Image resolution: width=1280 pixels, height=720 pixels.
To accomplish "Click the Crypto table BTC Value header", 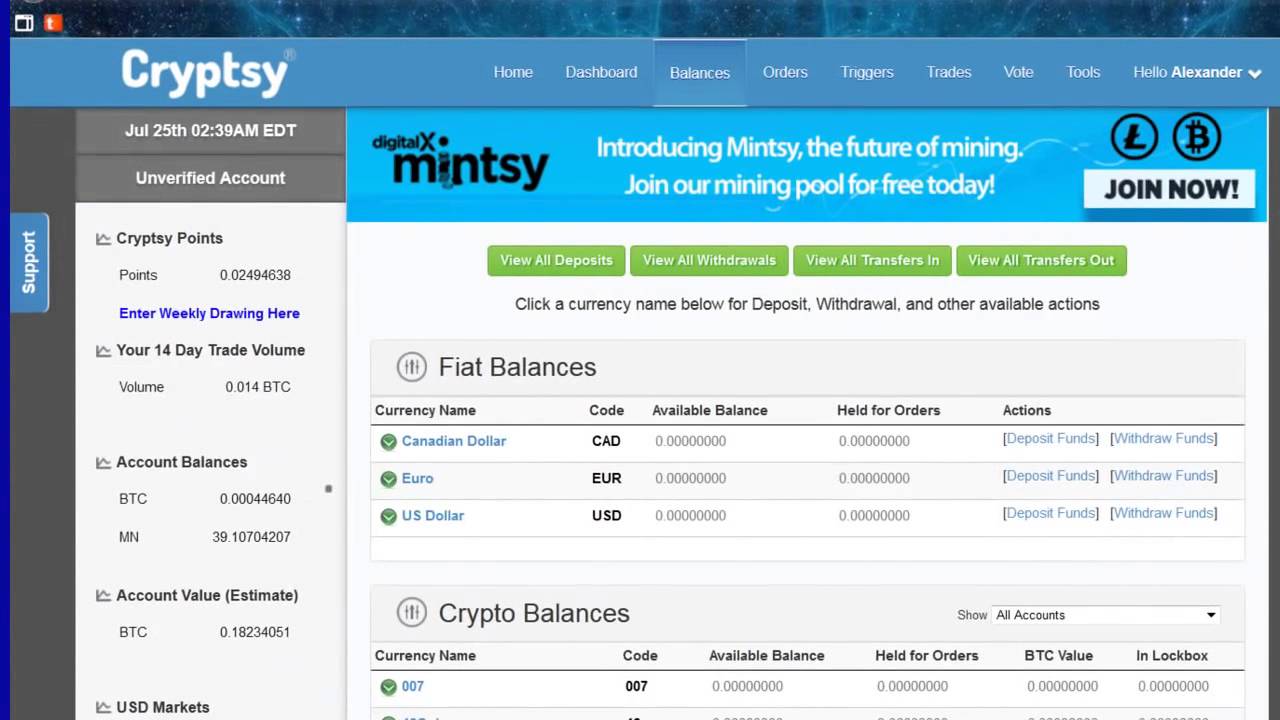I will click(1059, 656).
